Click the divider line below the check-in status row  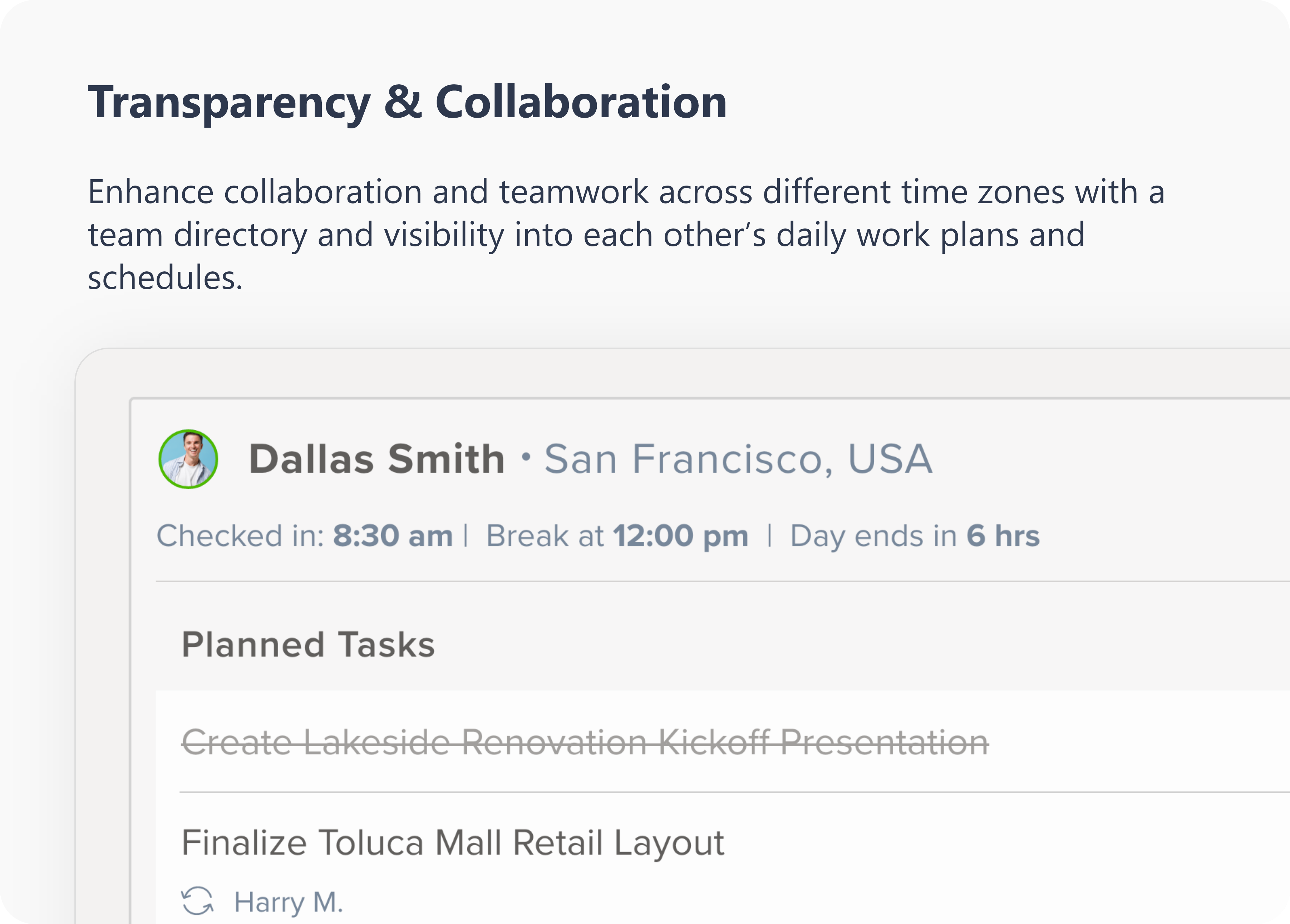722,581
